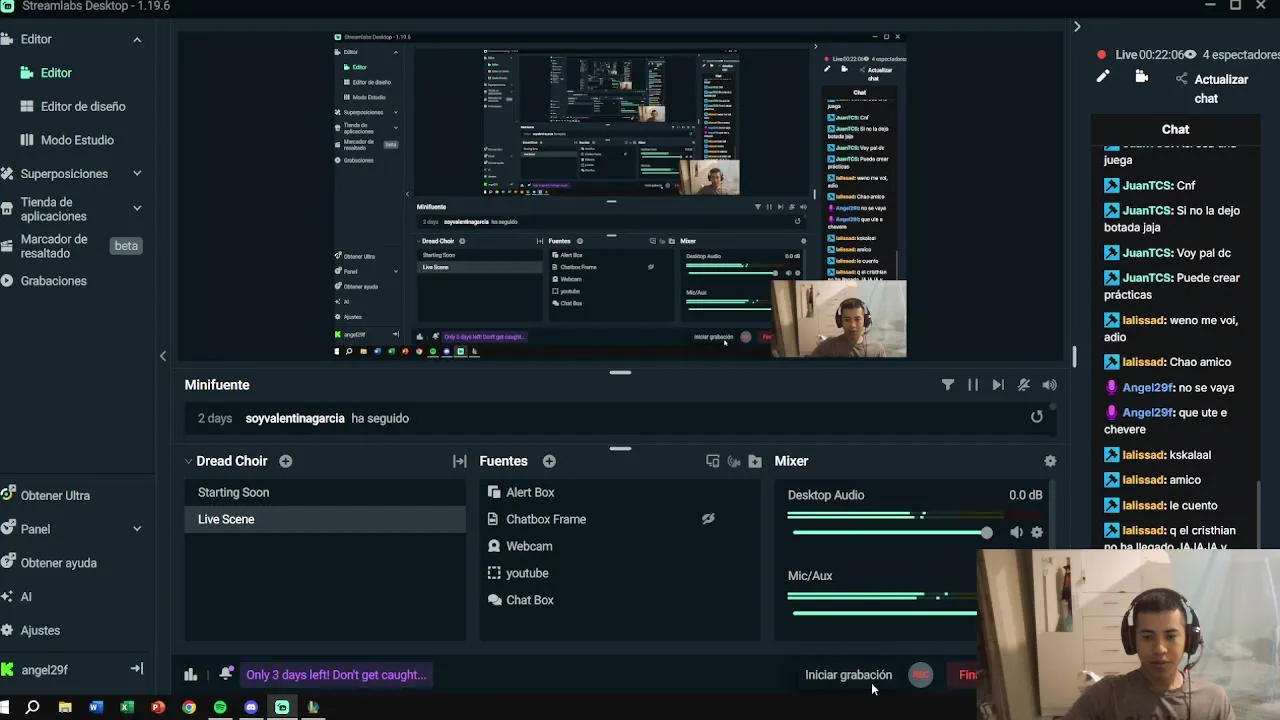Viewport: 1280px width, 720px height.
Task: Select the Live Scene scene
Action: [325, 519]
